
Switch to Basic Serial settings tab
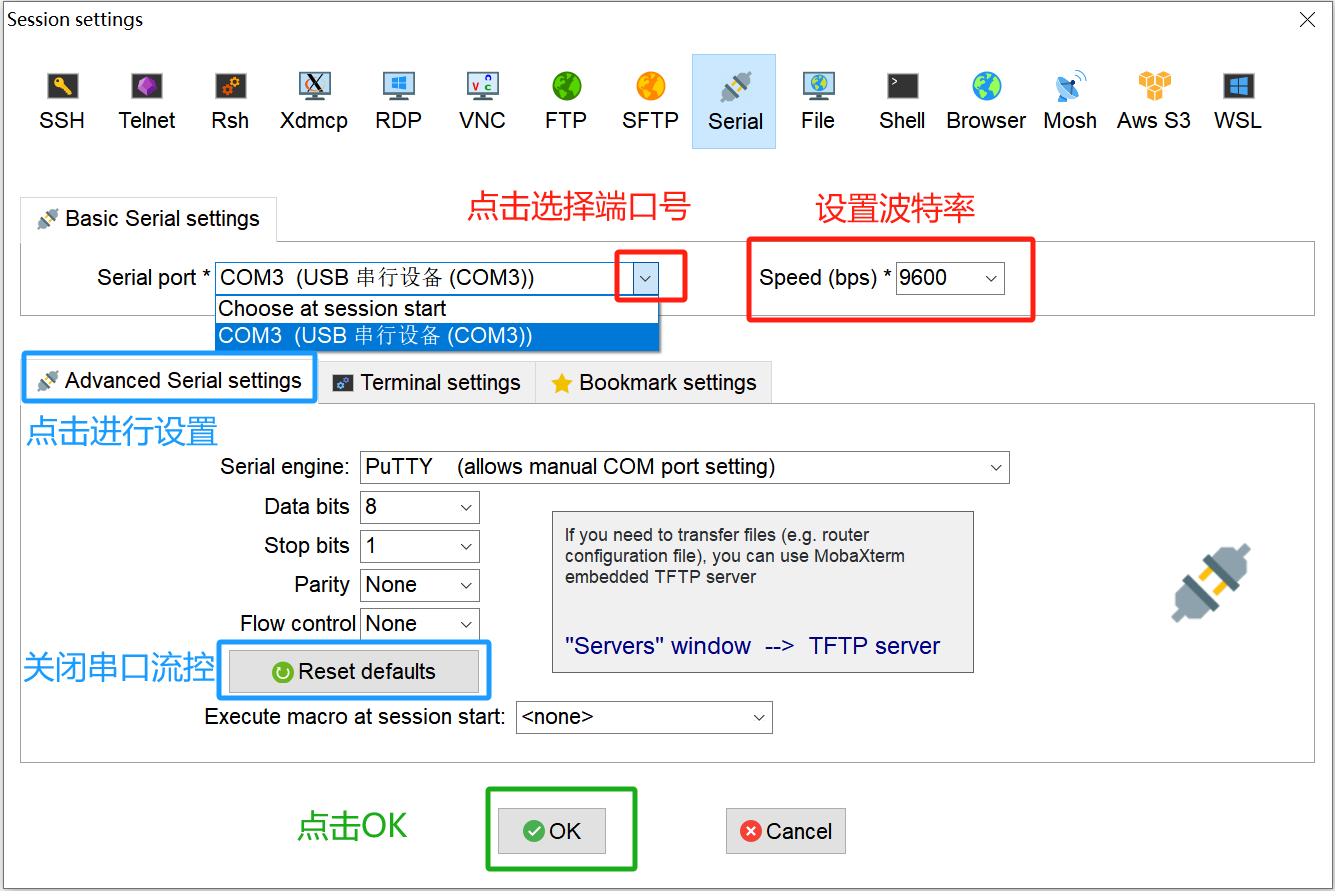(148, 219)
